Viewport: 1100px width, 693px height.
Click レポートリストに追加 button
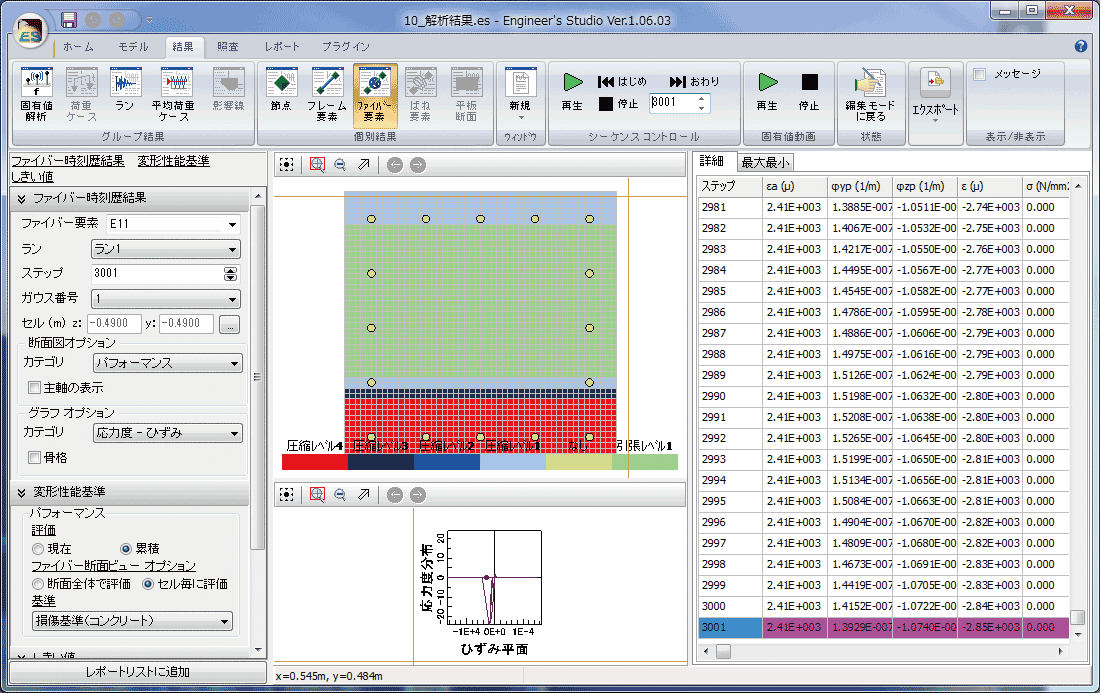click(138, 672)
